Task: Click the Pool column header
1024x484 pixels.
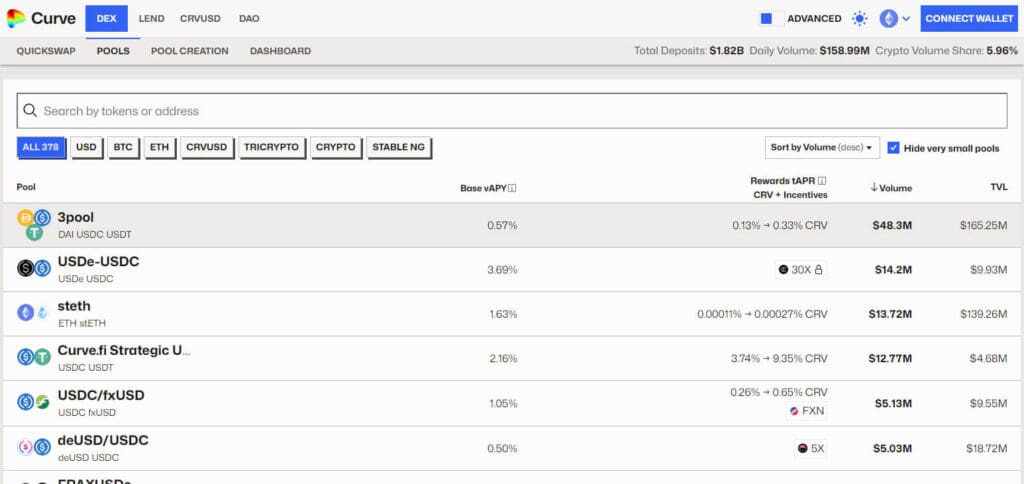Action: tap(26, 187)
